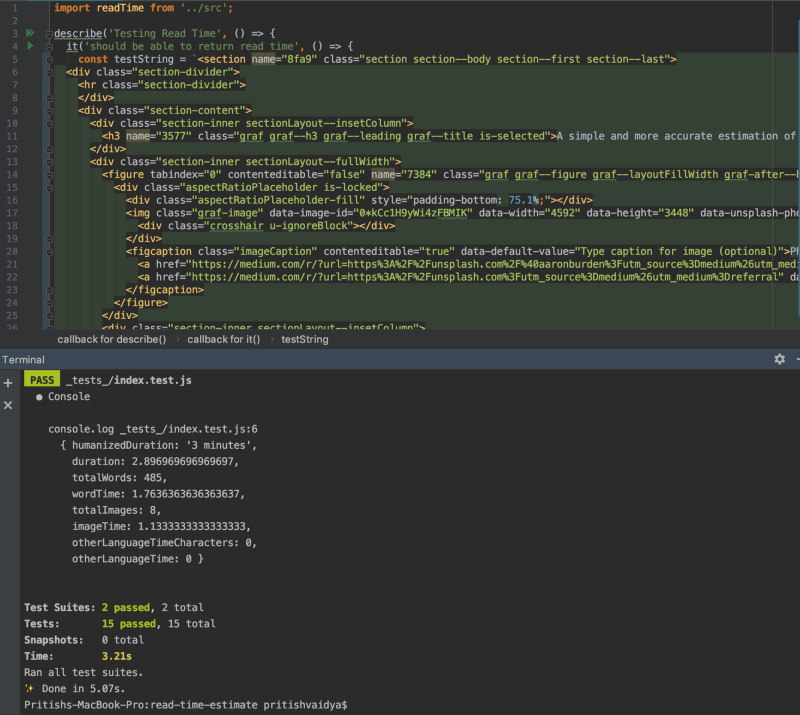Click the crosshair u-ignoreBlock div line
This screenshot has width=800, height=715.
(266, 226)
